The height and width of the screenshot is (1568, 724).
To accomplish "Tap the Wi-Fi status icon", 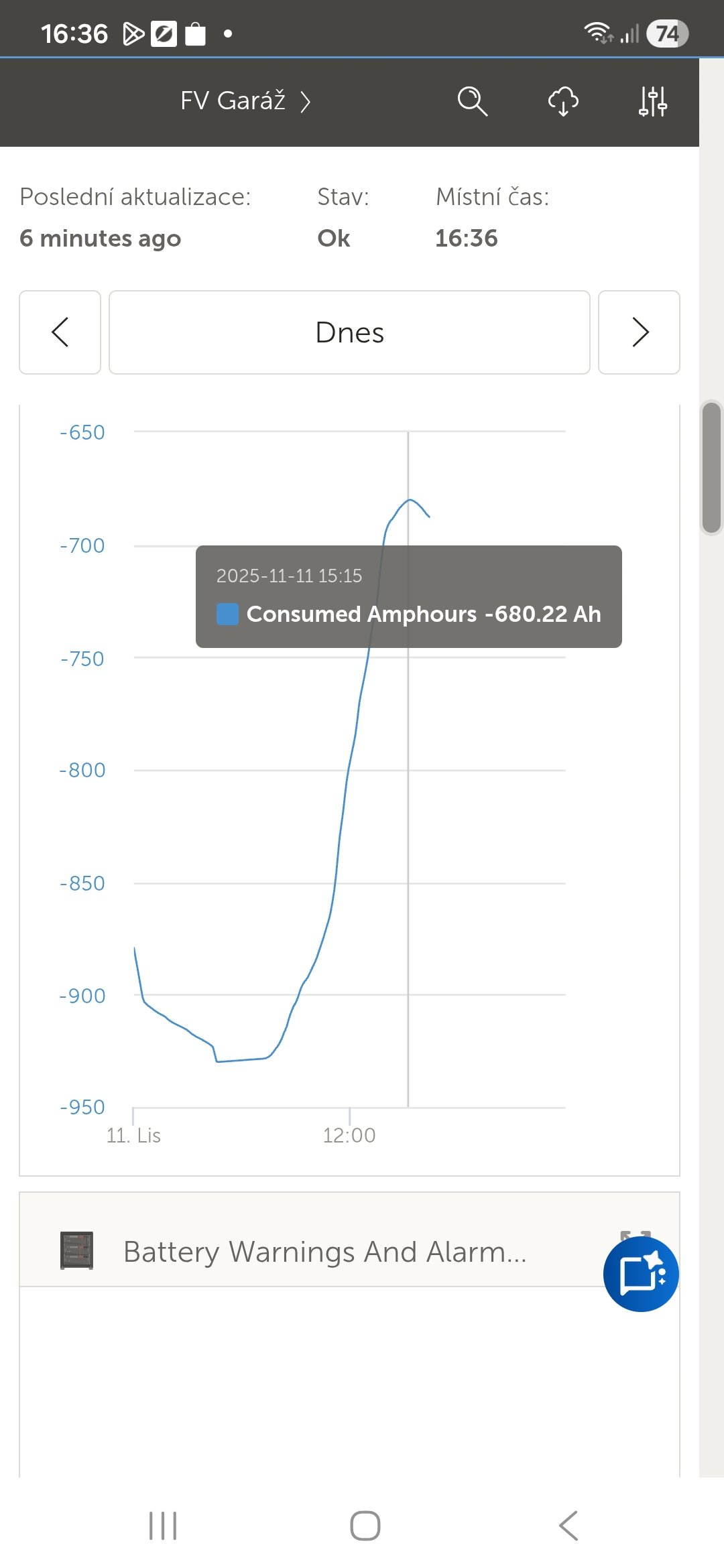I will tap(597, 33).
